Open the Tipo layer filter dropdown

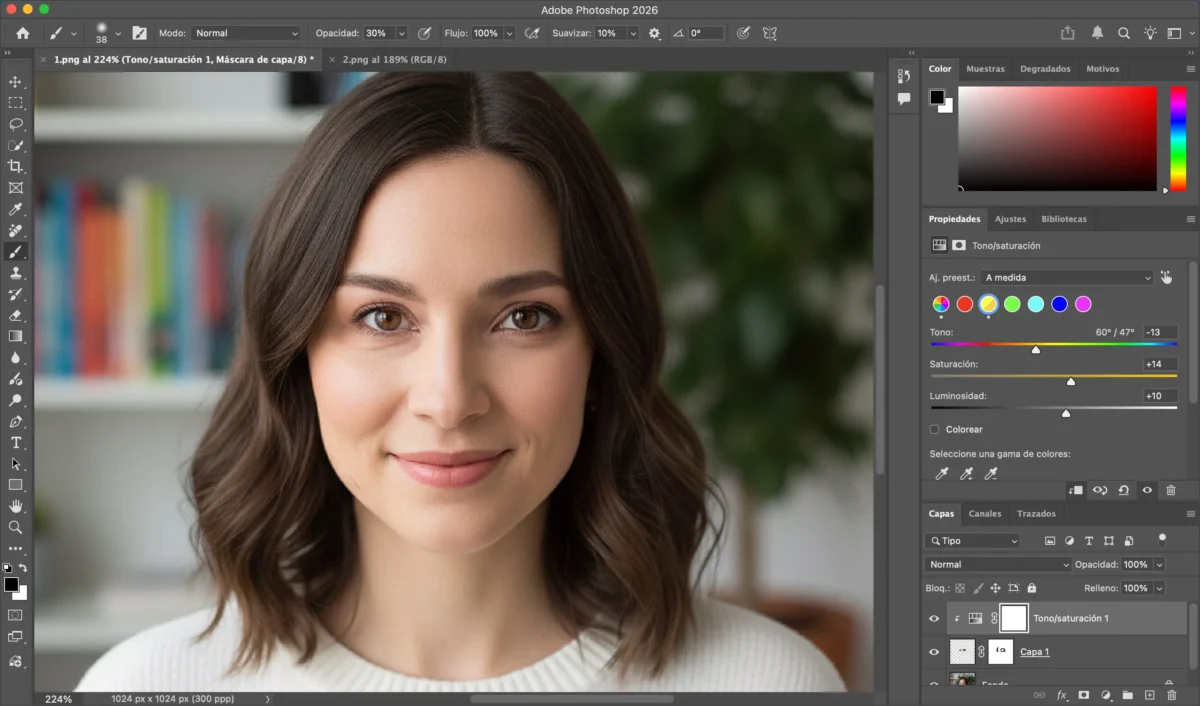pyautogui.click(x=973, y=541)
